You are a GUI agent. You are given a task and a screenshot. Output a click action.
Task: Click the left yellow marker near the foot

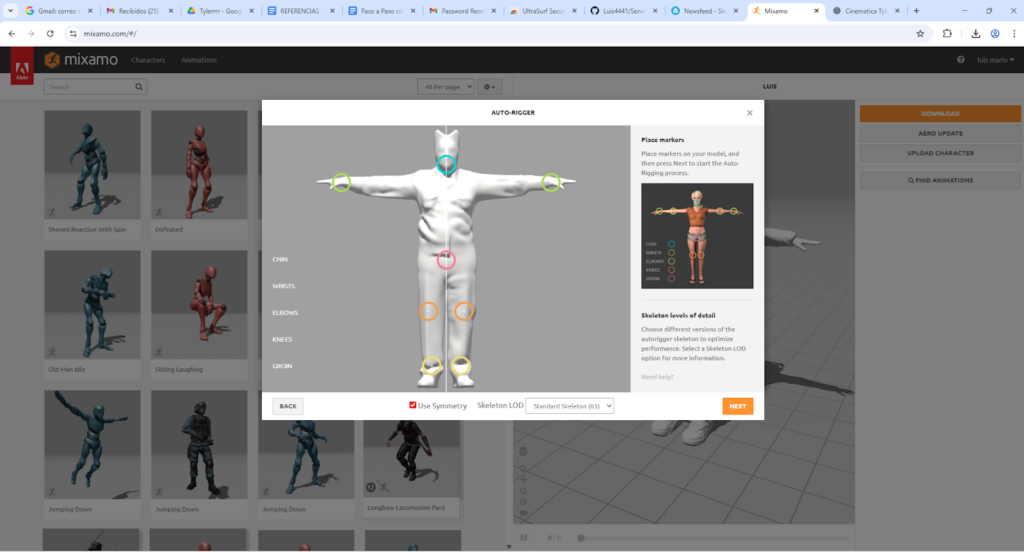[432, 365]
